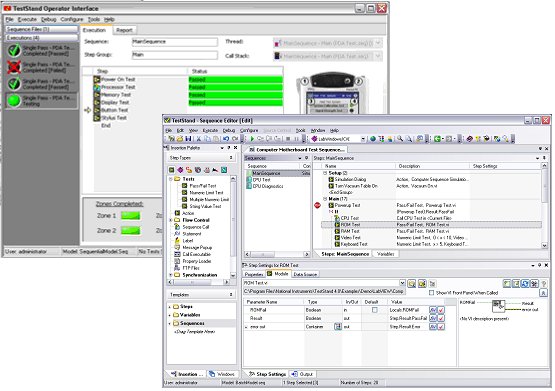Click the Step Types header button
The image size is (555, 391).
coord(201,157)
